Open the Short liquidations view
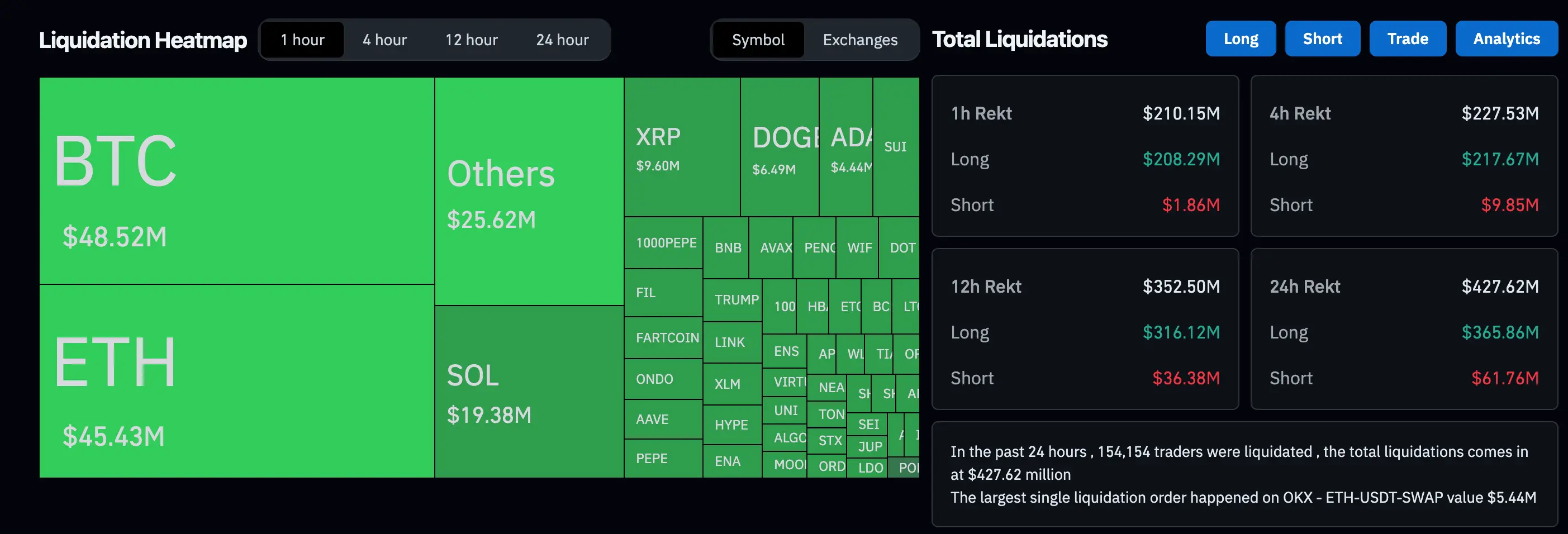This screenshot has width=1568, height=534. point(1322,38)
